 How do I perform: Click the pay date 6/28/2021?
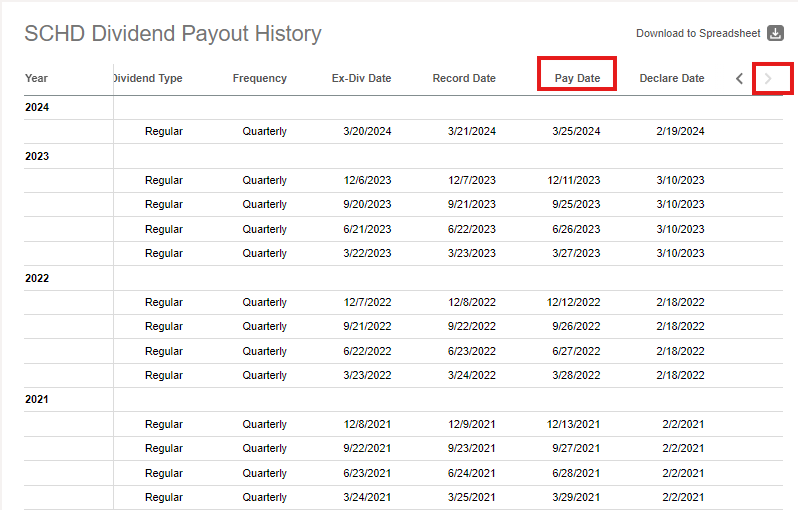click(576, 473)
